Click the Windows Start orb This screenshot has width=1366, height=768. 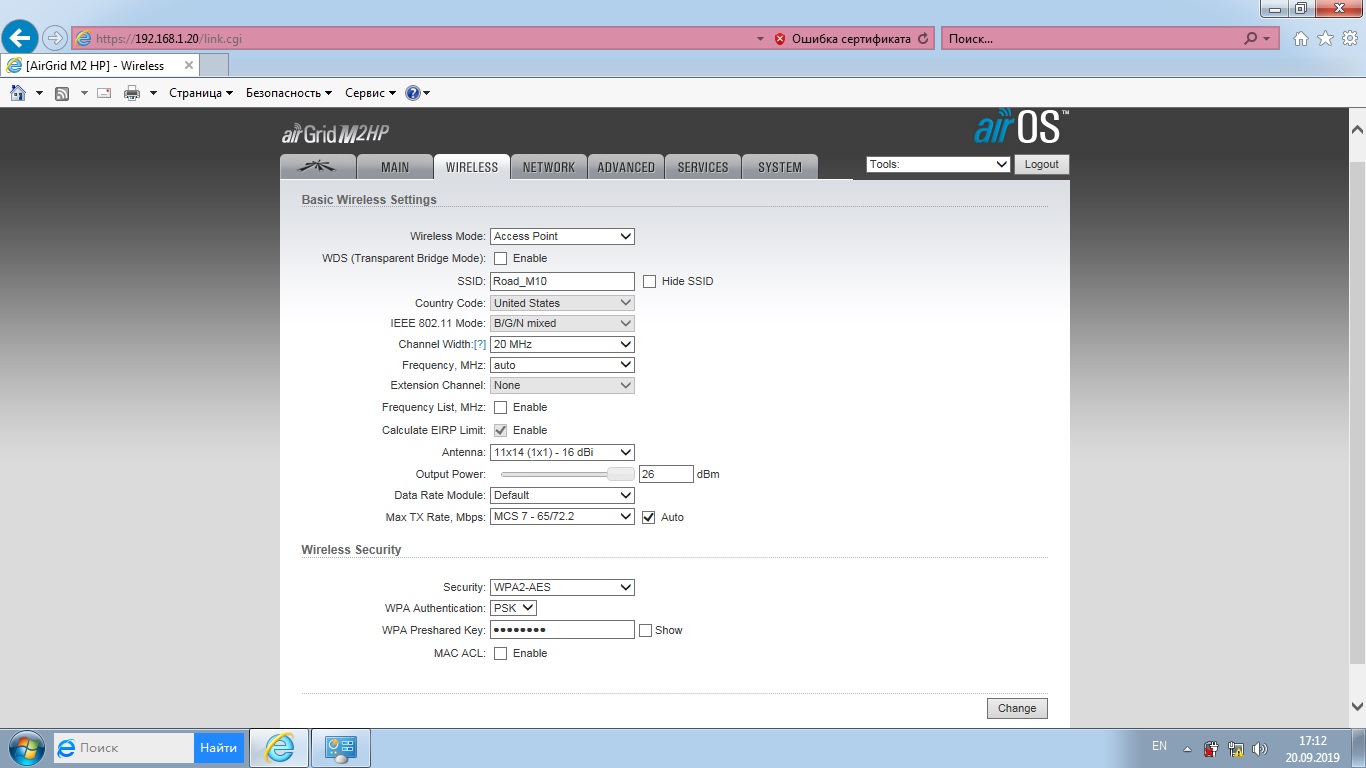pyautogui.click(x=25, y=748)
